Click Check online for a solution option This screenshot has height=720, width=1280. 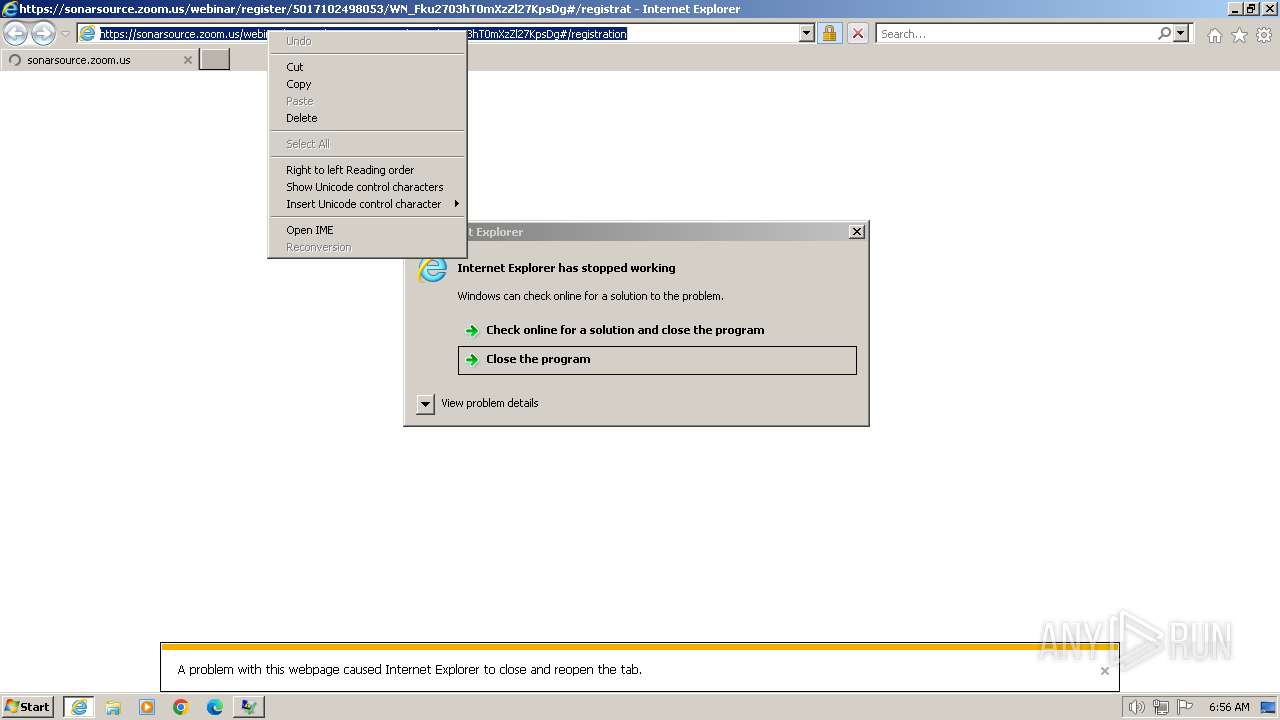tap(657, 330)
